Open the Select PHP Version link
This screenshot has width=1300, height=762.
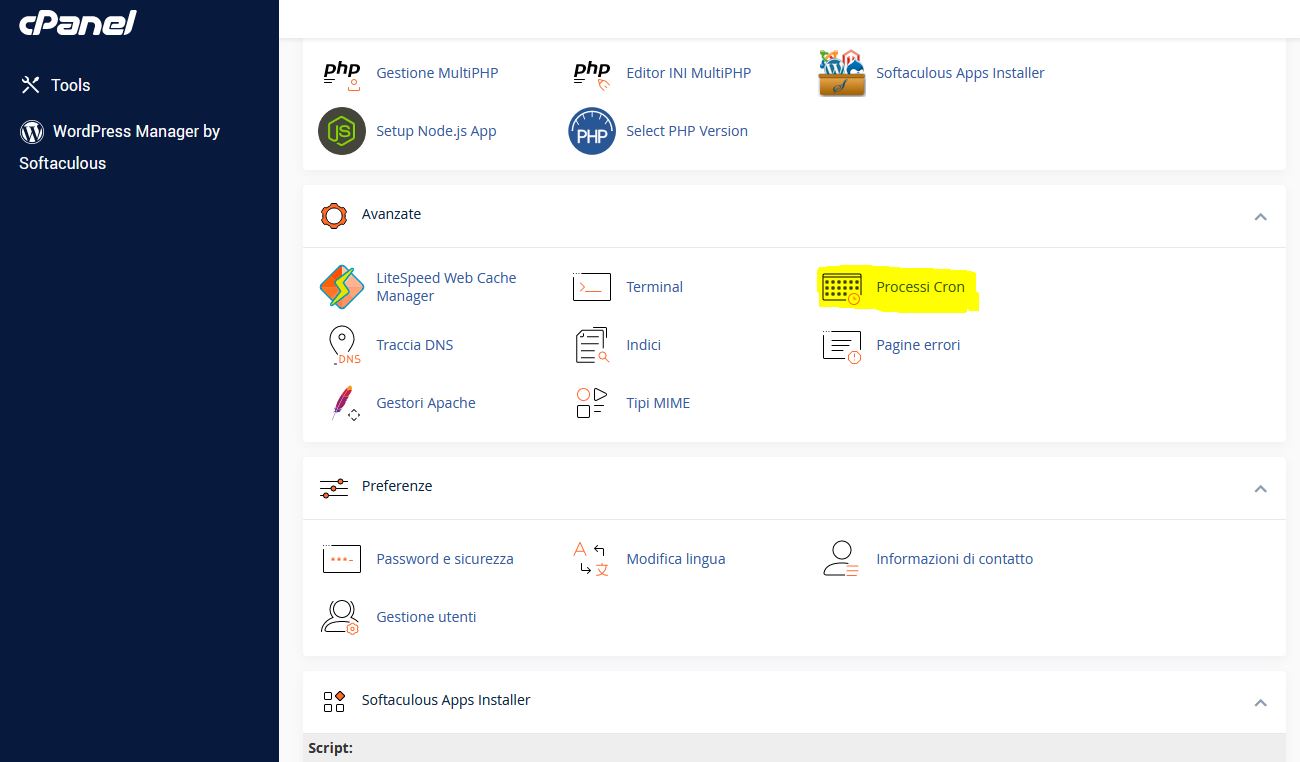pos(687,131)
